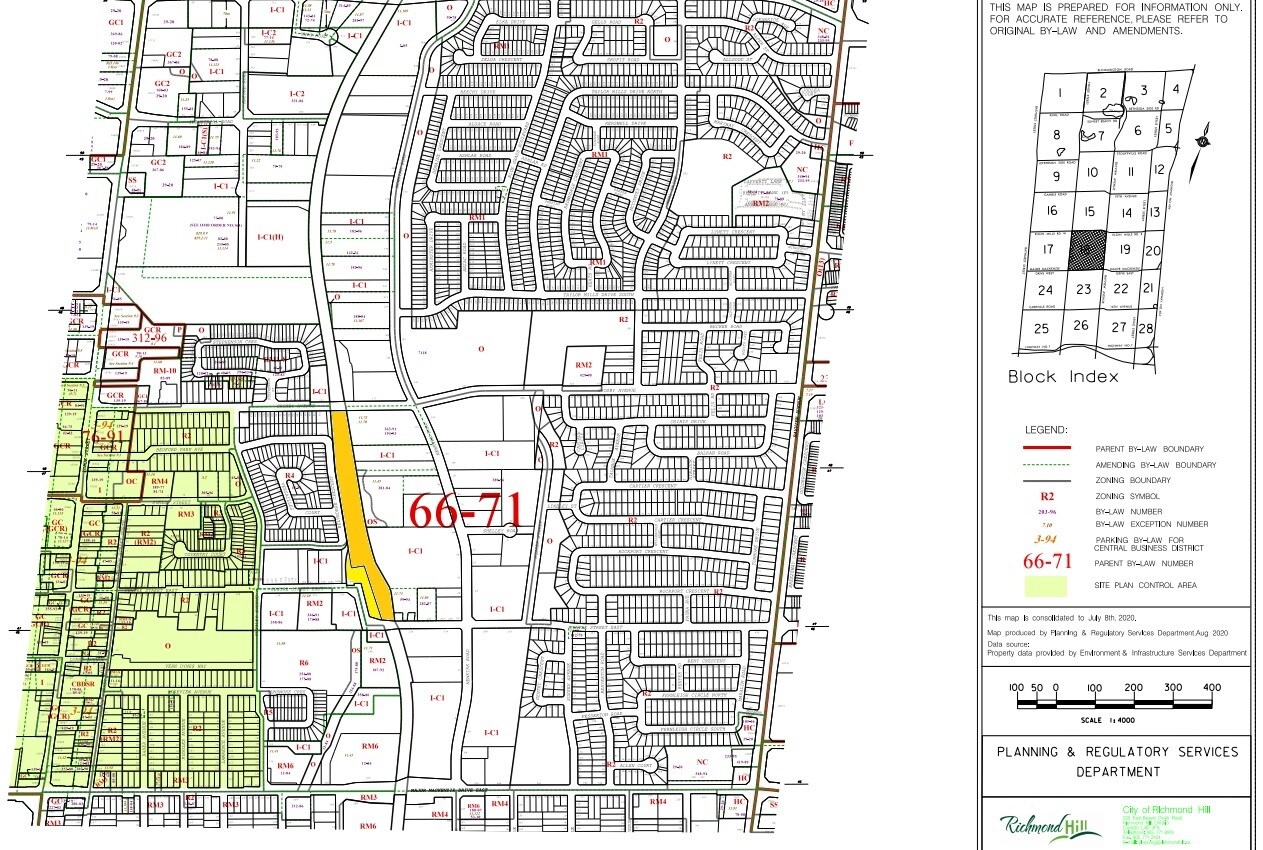This screenshot has height=850, width=1263.
Task: Click the orange 3-94 parking by-law symbol in legend
Action: point(1047,540)
